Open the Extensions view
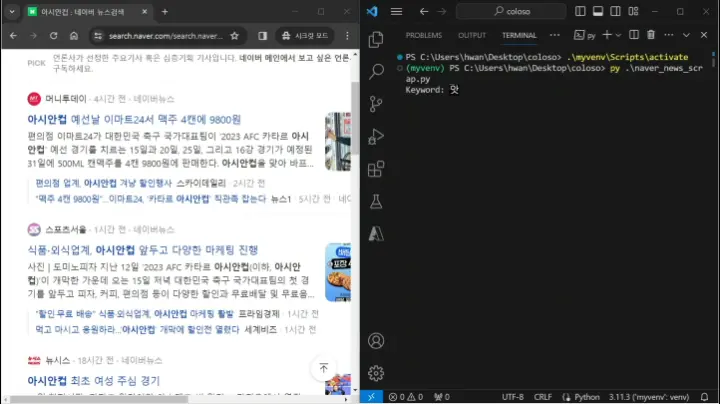 pos(376,169)
